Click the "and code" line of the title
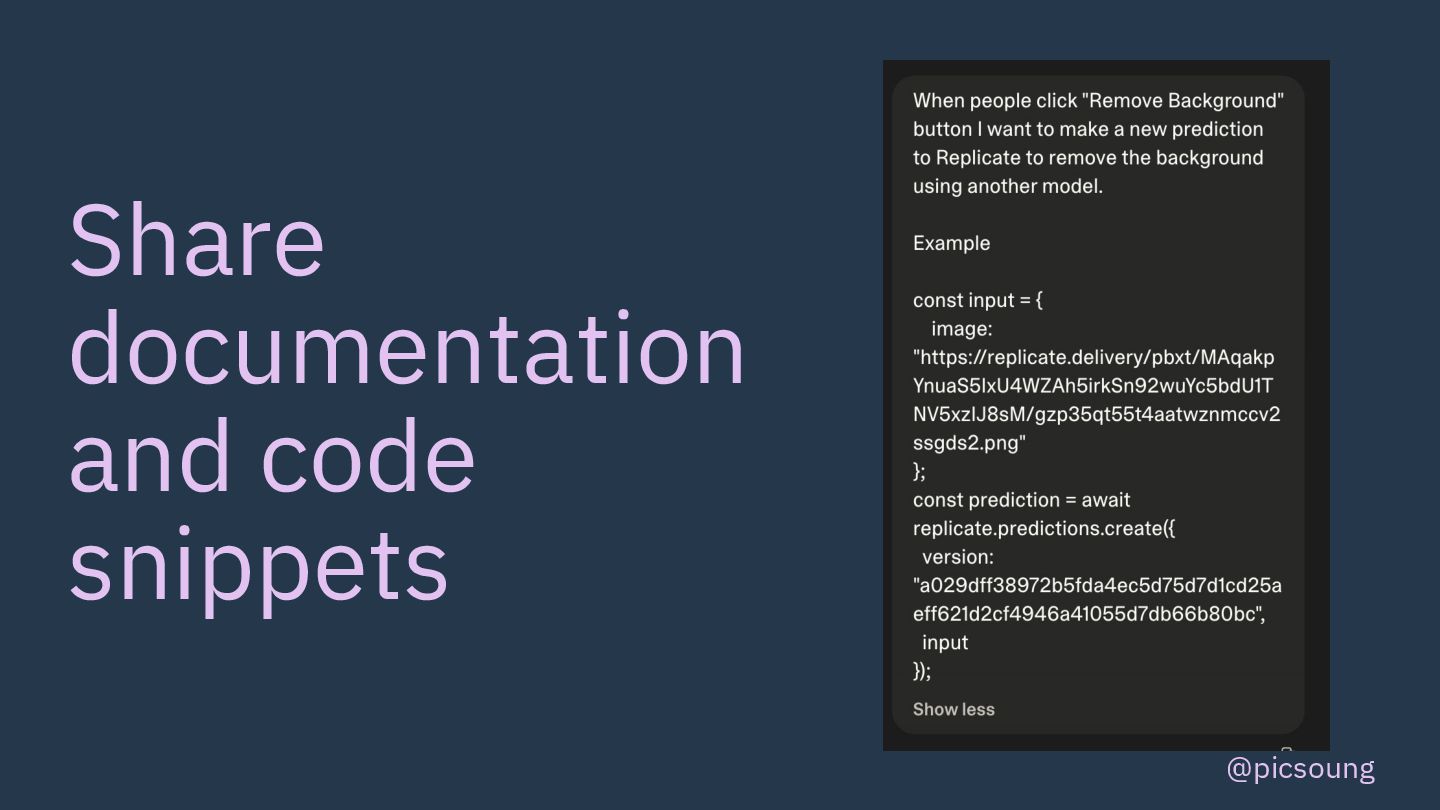Viewport: 1440px width, 810px height. [272, 457]
